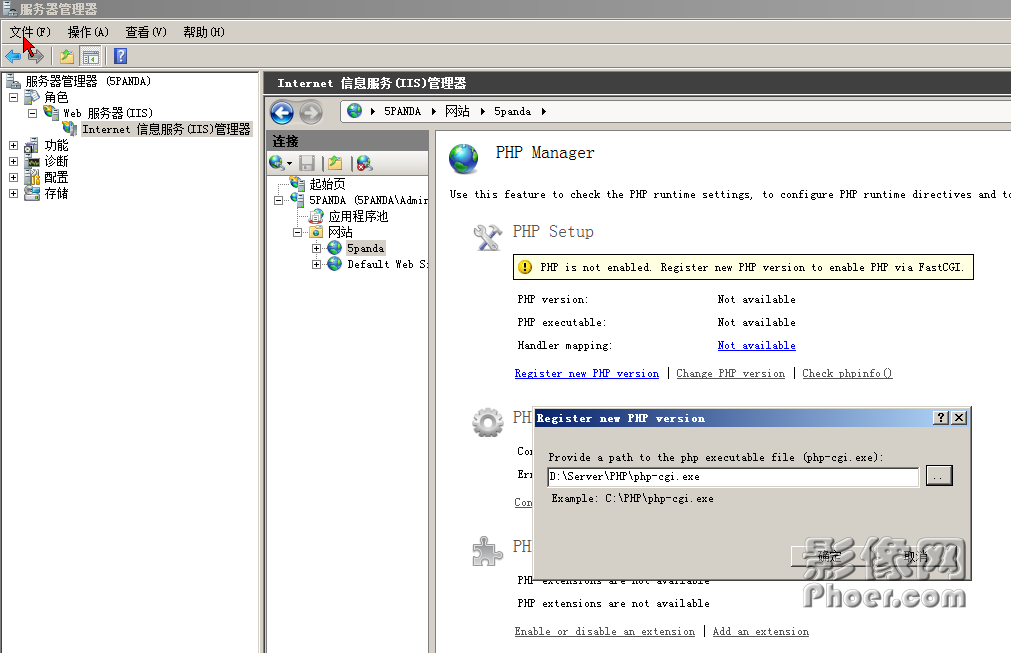Click the IIS navigation back button

282,113
